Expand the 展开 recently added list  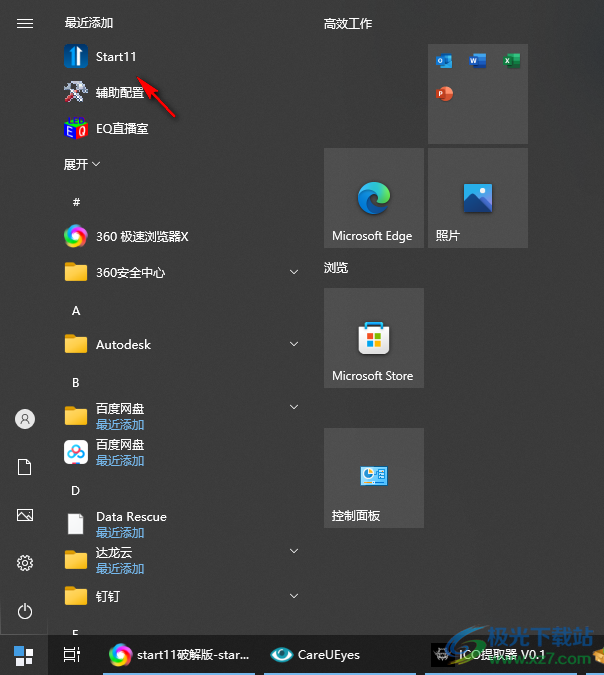point(82,164)
